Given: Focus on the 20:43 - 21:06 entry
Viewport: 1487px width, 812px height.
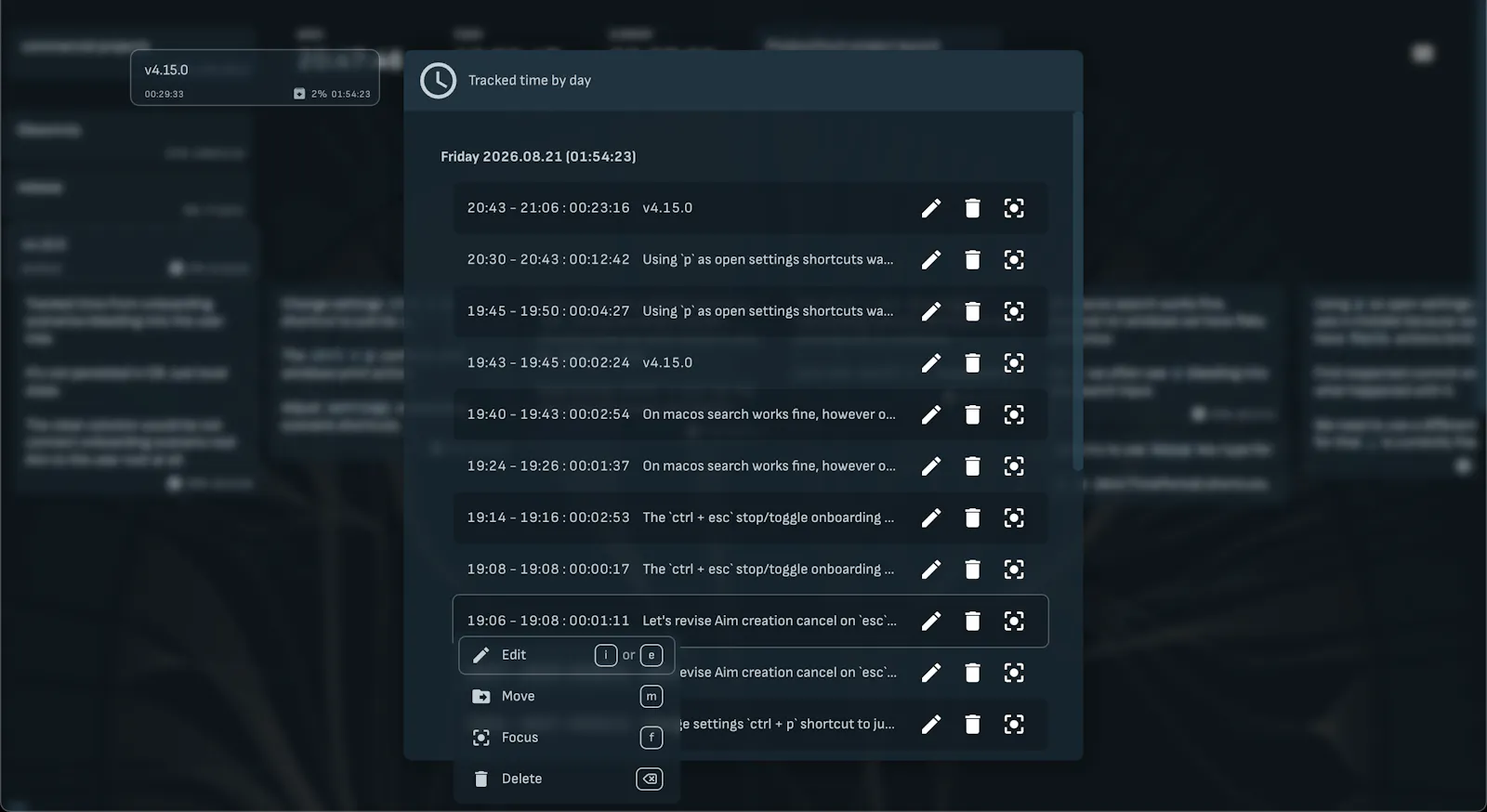Looking at the screenshot, I should (x=1014, y=208).
